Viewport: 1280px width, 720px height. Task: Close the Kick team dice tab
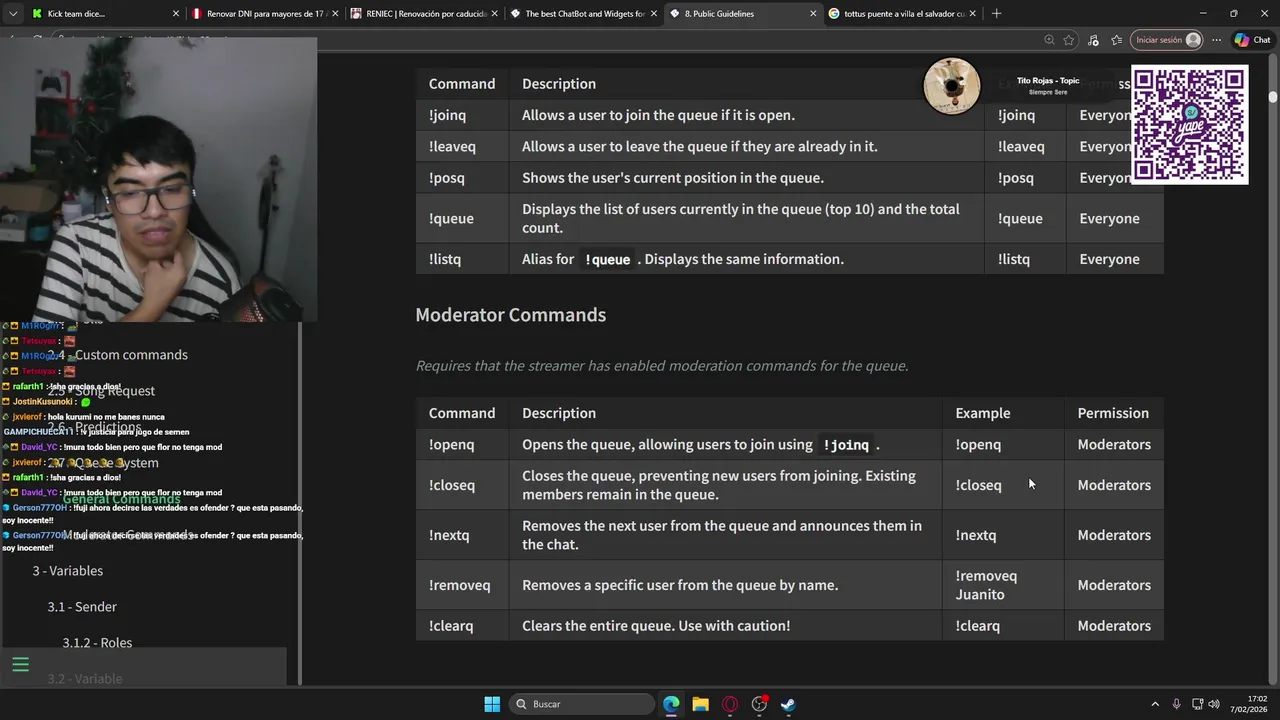[x=176, y=14]
